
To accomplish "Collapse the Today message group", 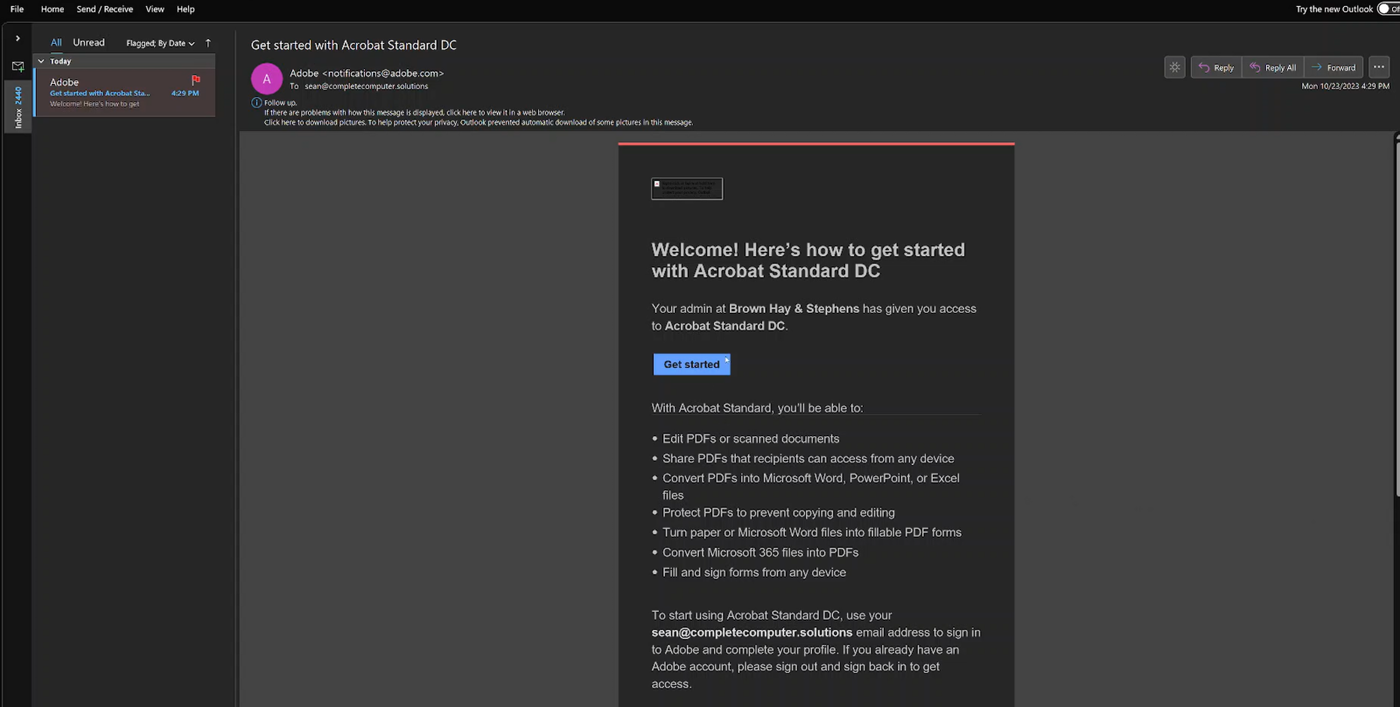I will click(x=41, y=61).
